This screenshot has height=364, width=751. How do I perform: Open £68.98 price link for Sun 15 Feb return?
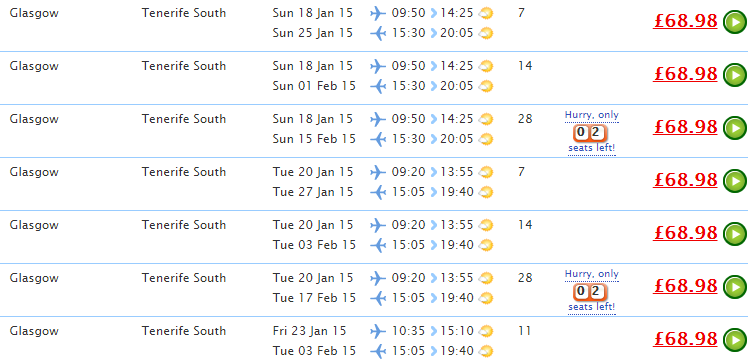[x=685, y=127]
